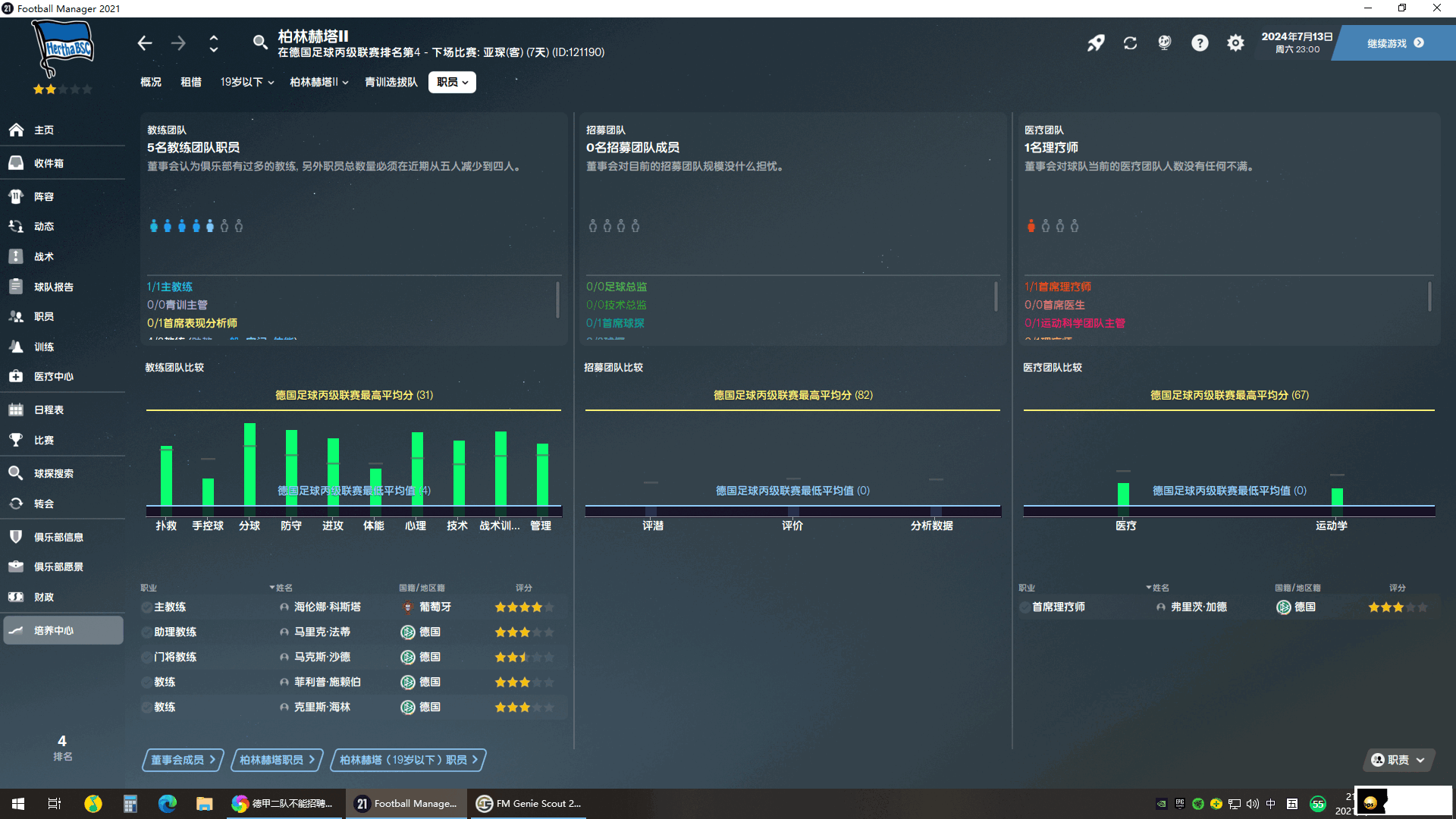Expand the 柏林赫塔II dropdown

tap(319, 82)
